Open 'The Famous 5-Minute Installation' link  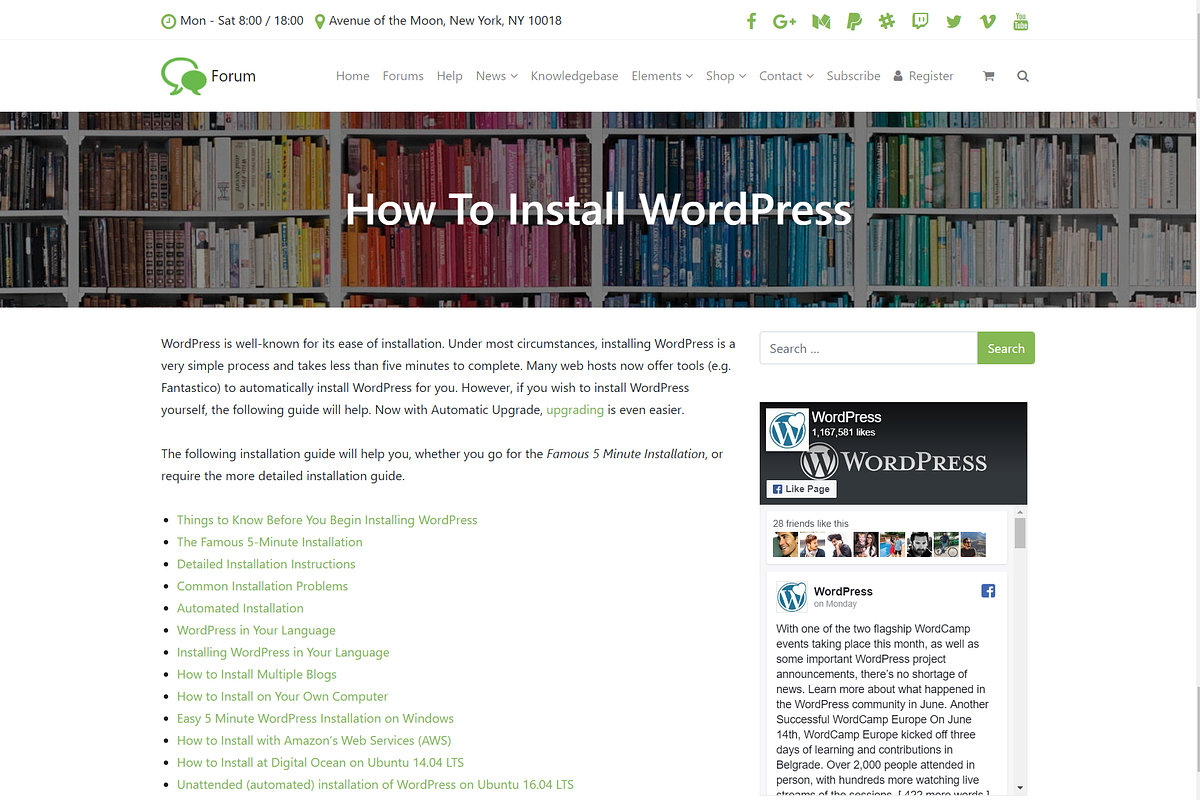(x=270, y=542)
